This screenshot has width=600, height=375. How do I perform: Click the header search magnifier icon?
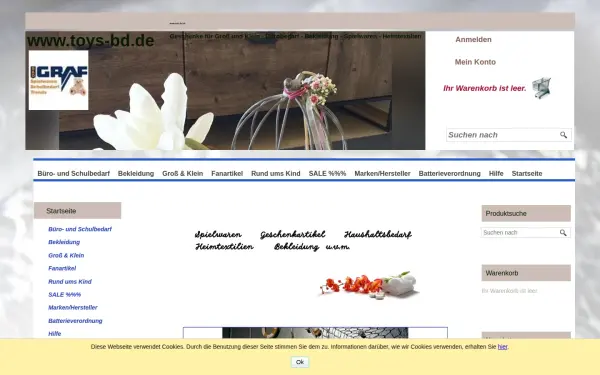563,135
